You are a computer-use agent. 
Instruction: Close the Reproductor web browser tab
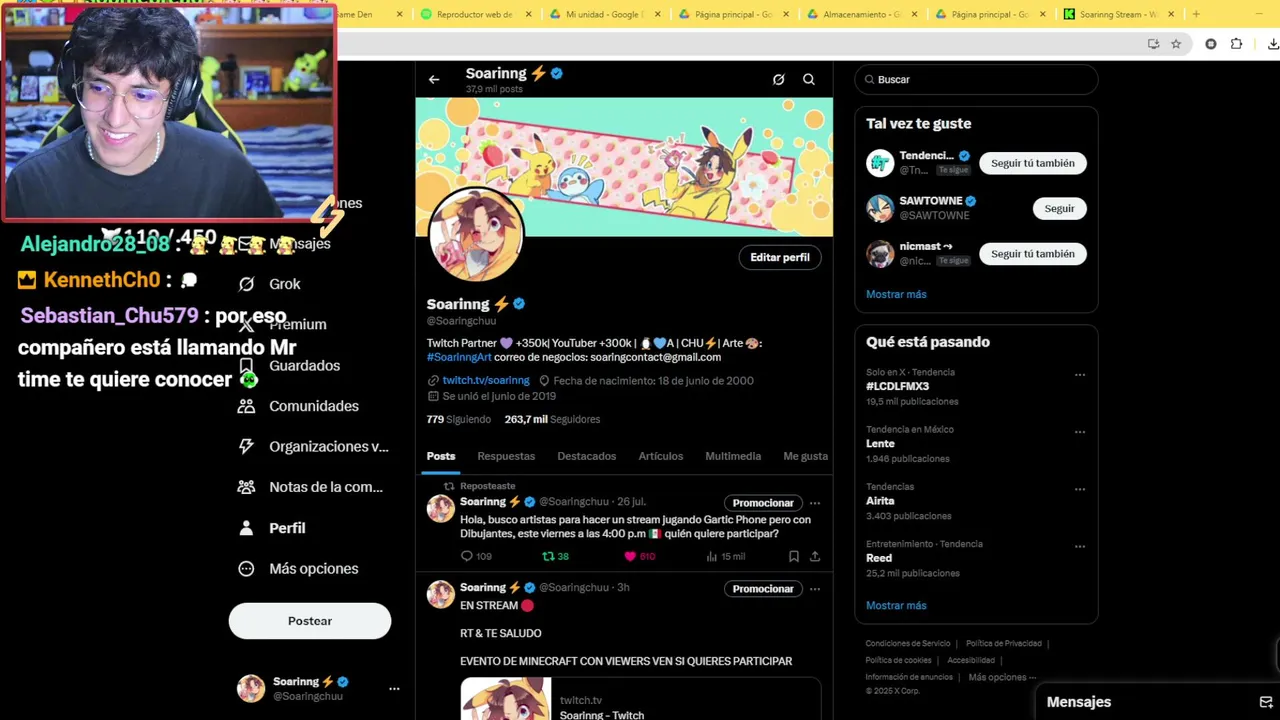click(529, 14)
